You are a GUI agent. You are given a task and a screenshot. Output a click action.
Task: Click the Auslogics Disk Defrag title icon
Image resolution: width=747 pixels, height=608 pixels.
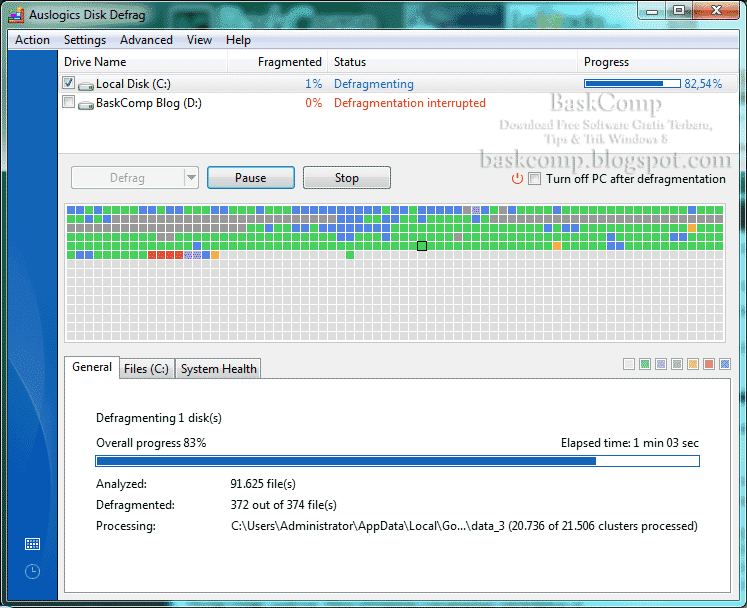click(x=16, y=15)
